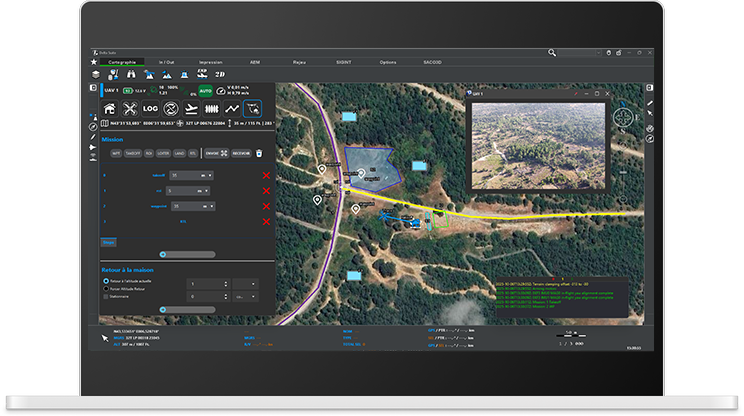Switch to the SIGINT tab
The width and height of the screenshot is (744, 416).
[x=343, y=62]
